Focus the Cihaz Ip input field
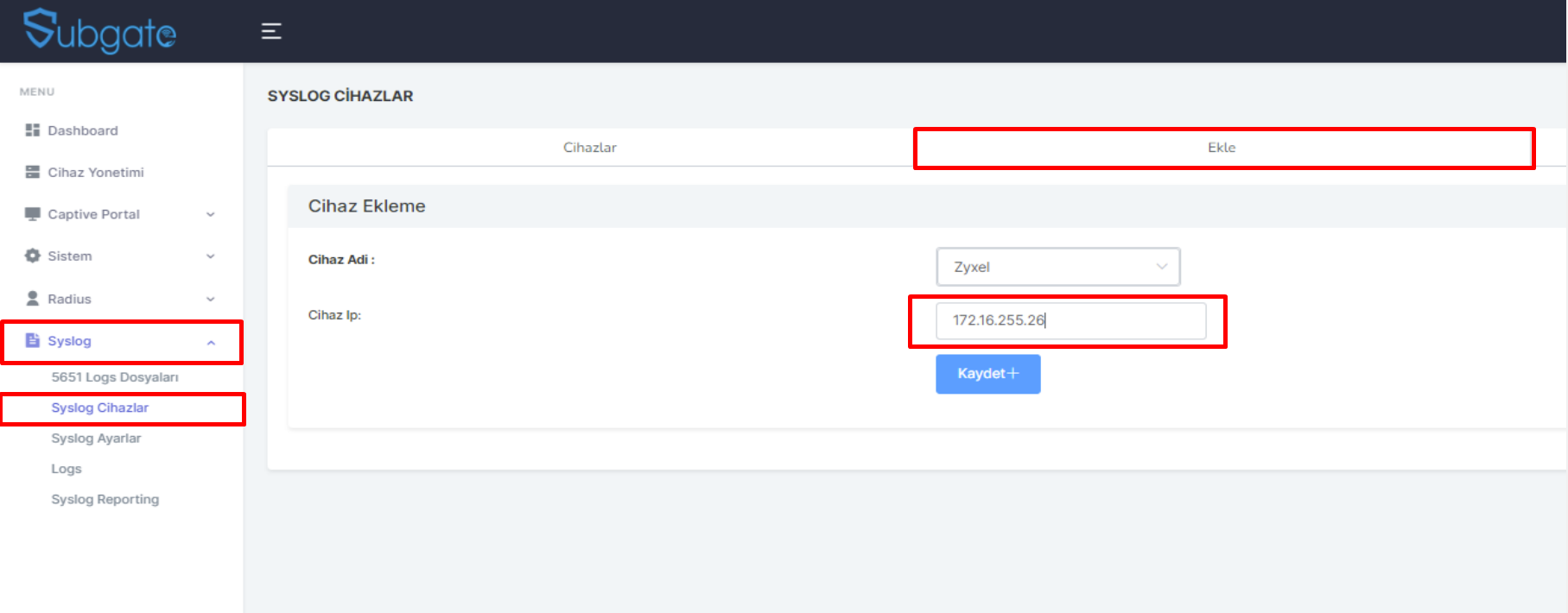The width and height of the screenshot is (1568, 613). coord(1071,320)
